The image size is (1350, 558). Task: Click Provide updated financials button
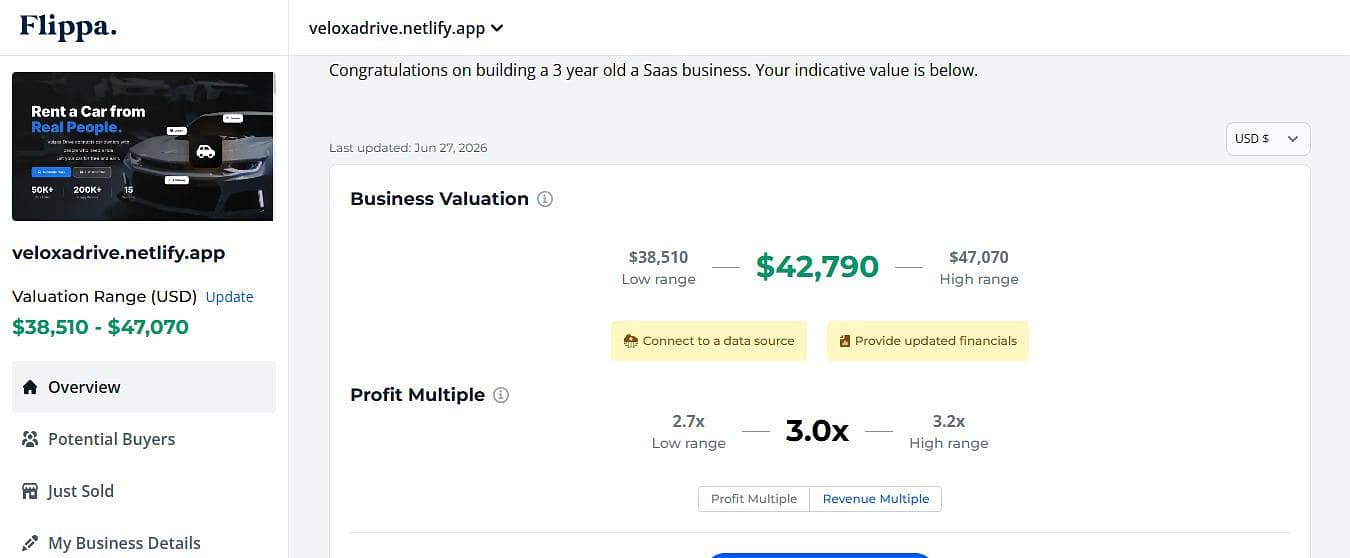927,341
